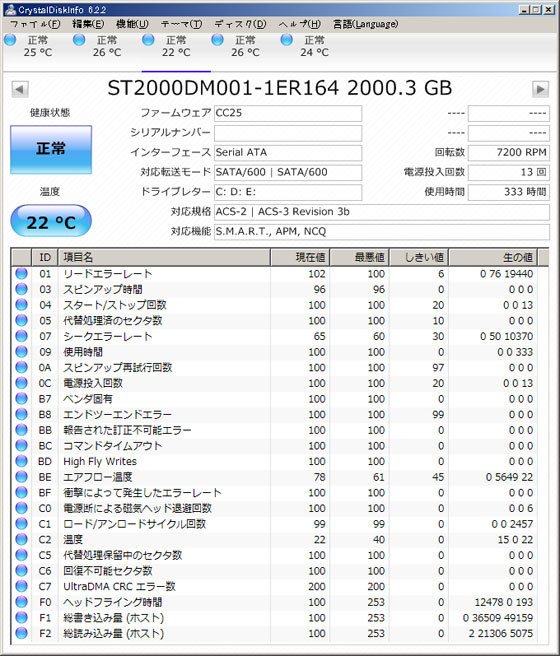The width and height of the screenshot is (560, 656).
Task: Select the row text High Fly Writes
Action: click(x=100, y=461)
